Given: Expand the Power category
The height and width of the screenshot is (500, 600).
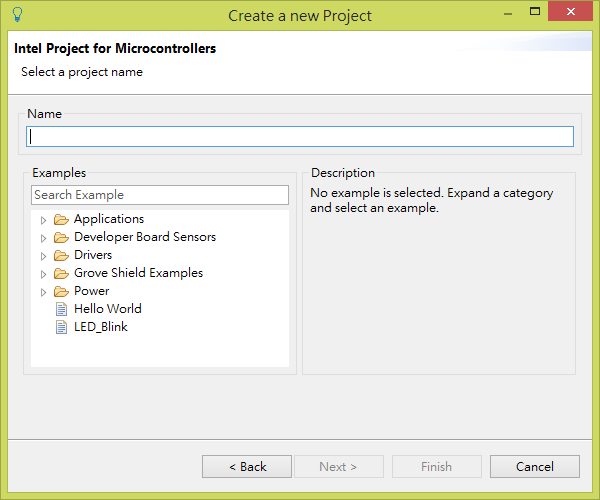Looking at the screenshot, I should click(43, 292).
